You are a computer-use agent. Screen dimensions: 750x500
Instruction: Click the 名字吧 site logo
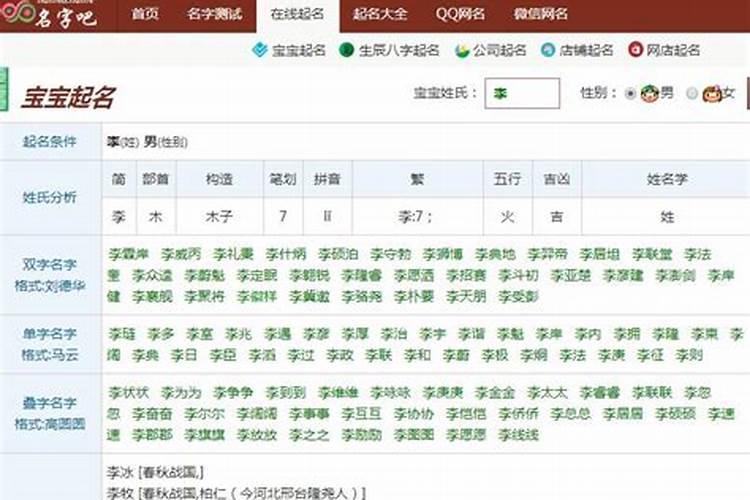pos(49,14)
